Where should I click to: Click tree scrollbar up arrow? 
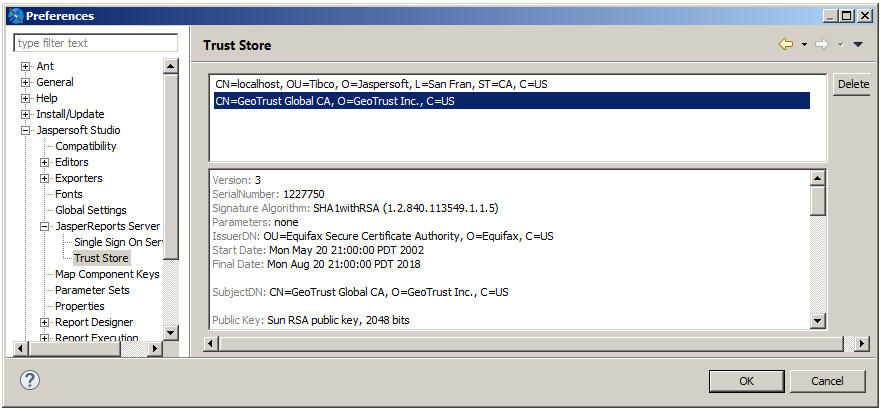point(171,66)
